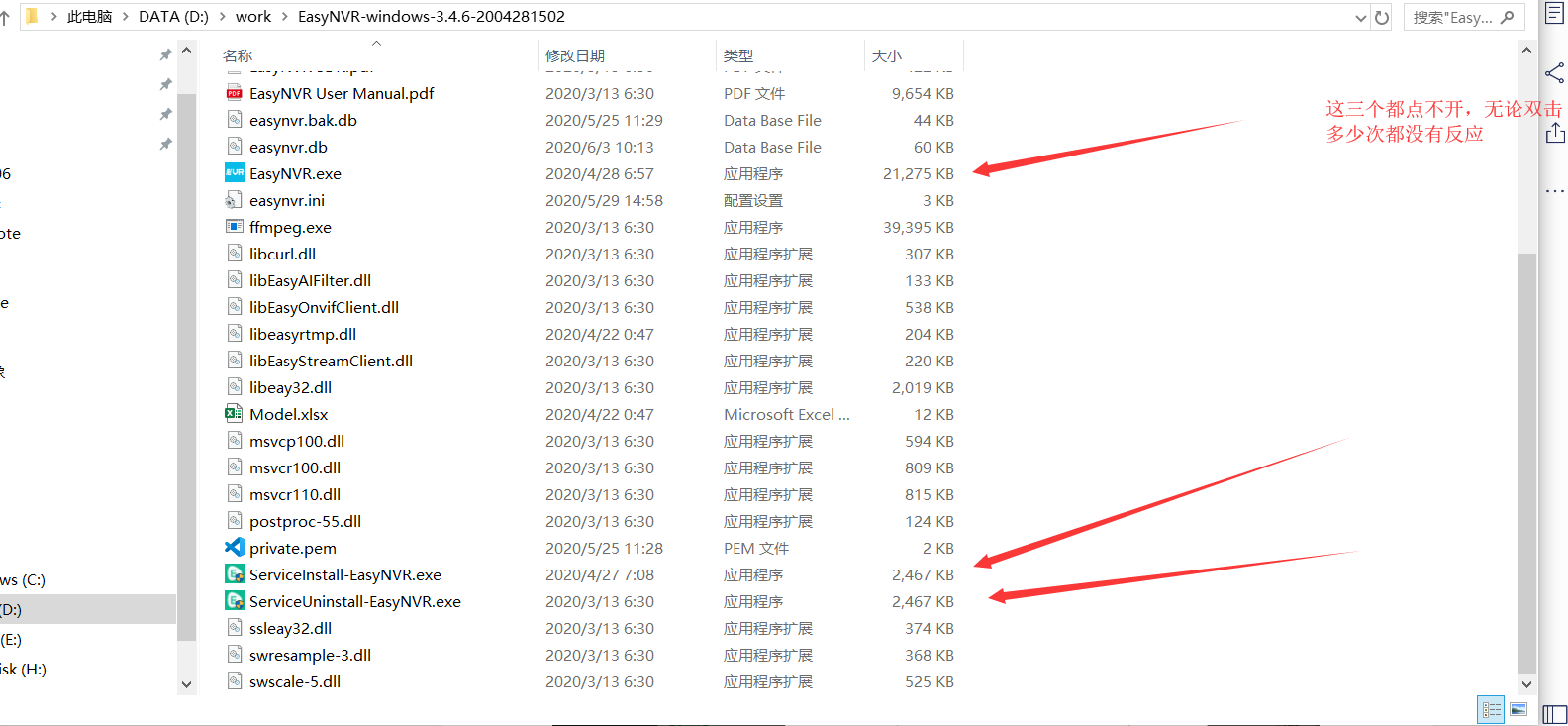Expand chevron after DATA (D:) in breadcrumb

click(x=223, y=17)
